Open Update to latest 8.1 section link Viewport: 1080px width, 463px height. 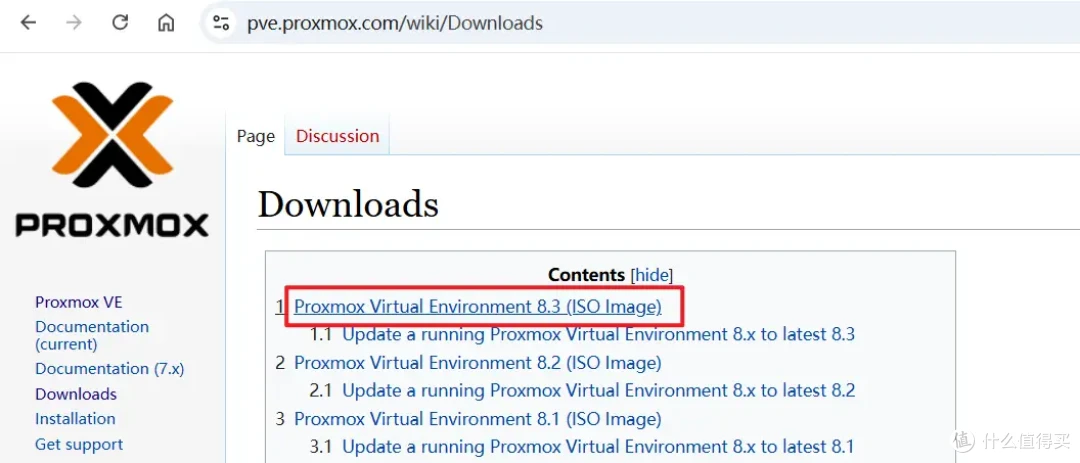[x=598, y=447]
